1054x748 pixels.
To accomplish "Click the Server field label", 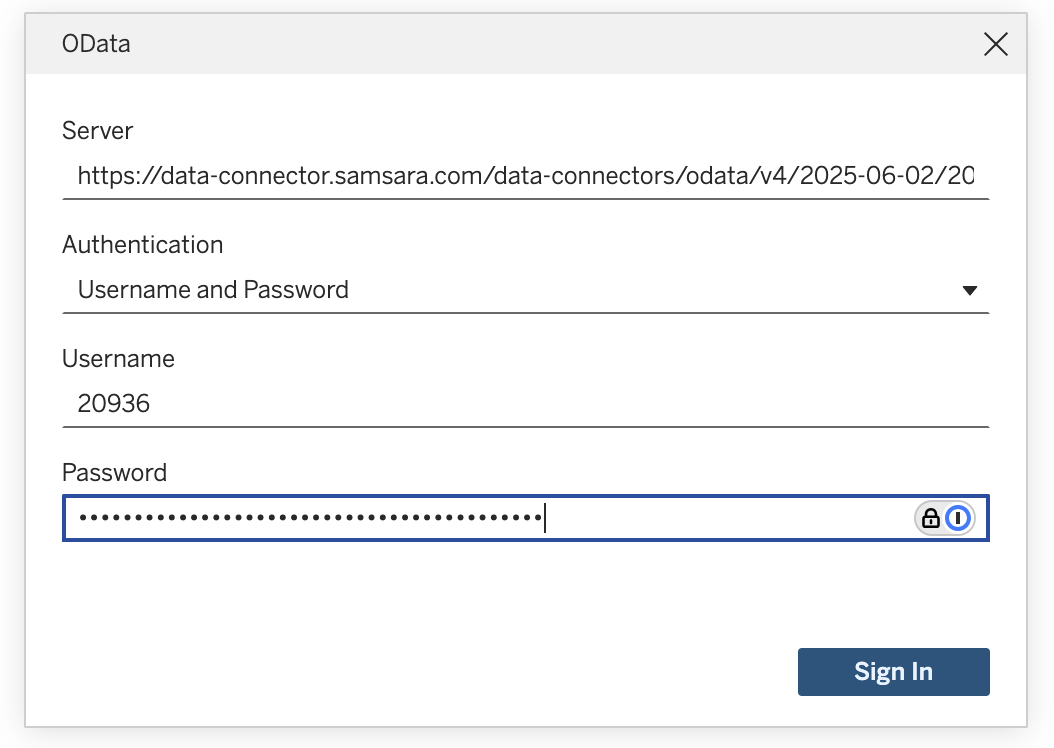I will (97, 131).
